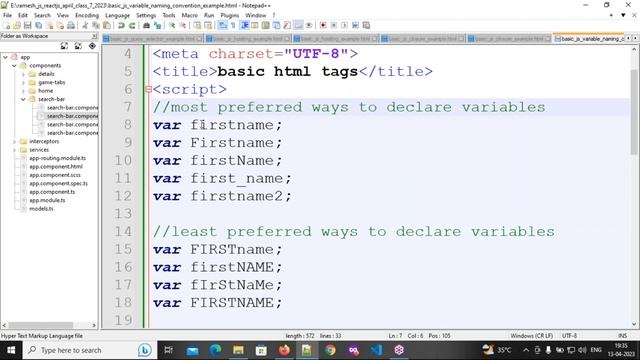Select the editor vertical scrollbar thumb
The image size is (640, 360).
click(634, 112)
